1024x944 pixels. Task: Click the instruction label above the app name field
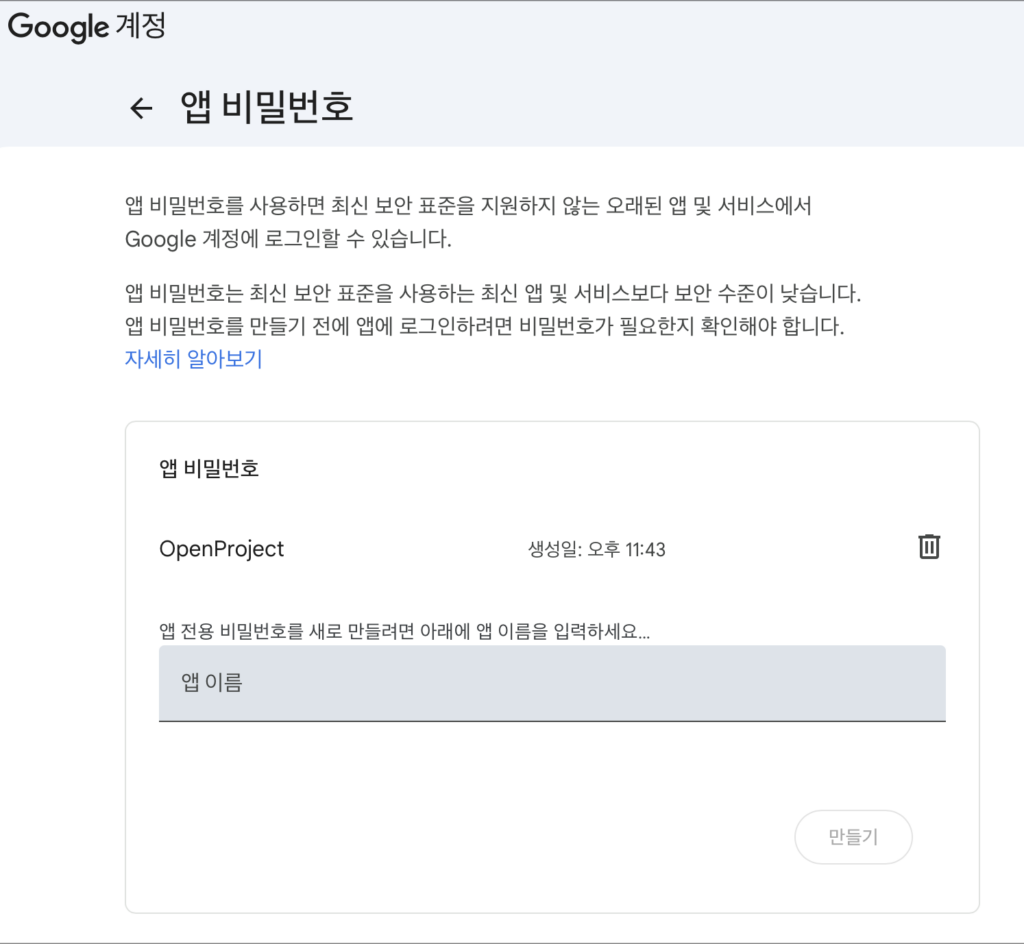(404, 631)
